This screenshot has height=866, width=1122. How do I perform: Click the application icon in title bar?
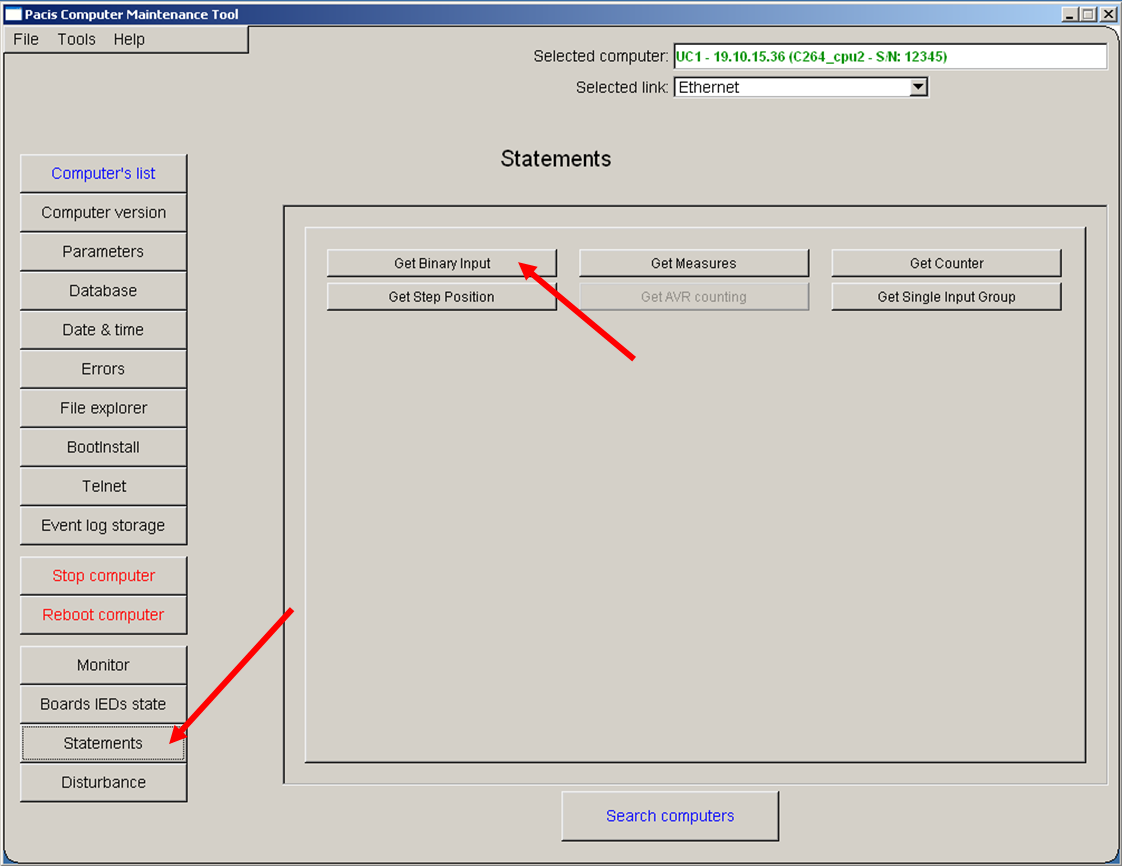tap(14, 14)
